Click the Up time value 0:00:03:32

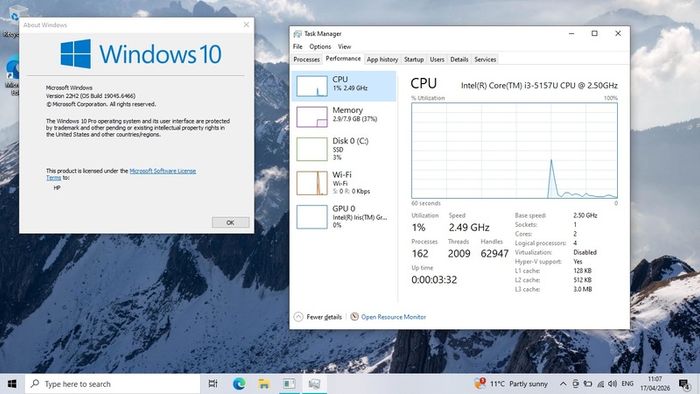(x=434, y=280)
